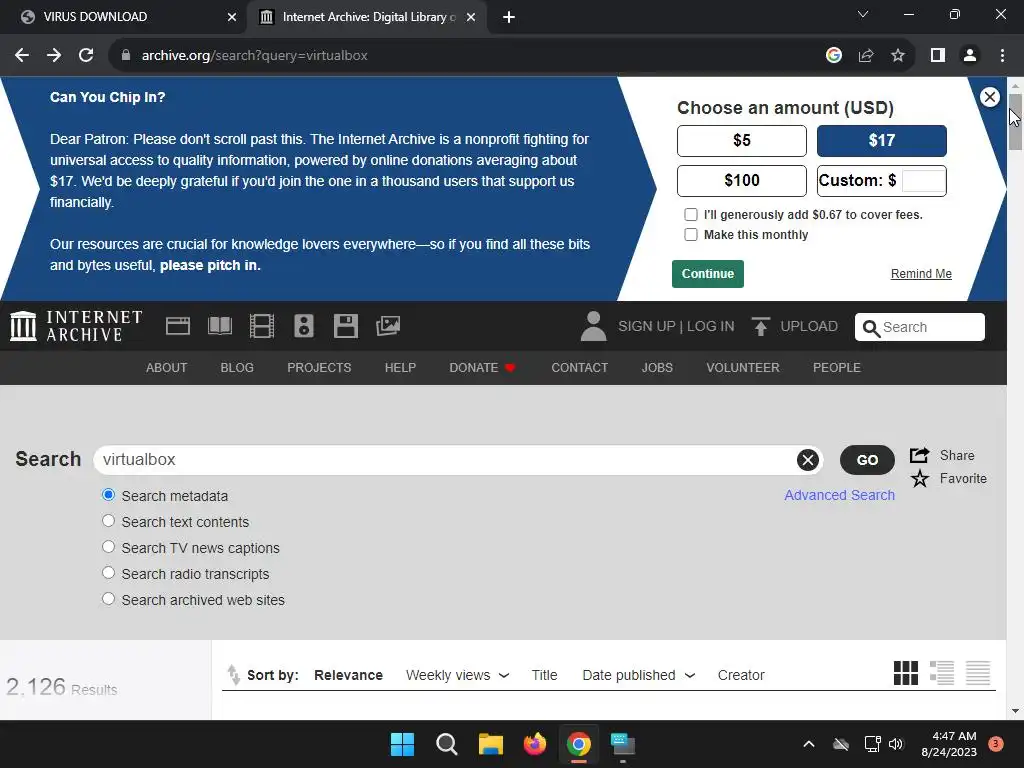Select Search text contents option
The height and width of the screenshot is (768, 1024).
(x=108, y=521)
